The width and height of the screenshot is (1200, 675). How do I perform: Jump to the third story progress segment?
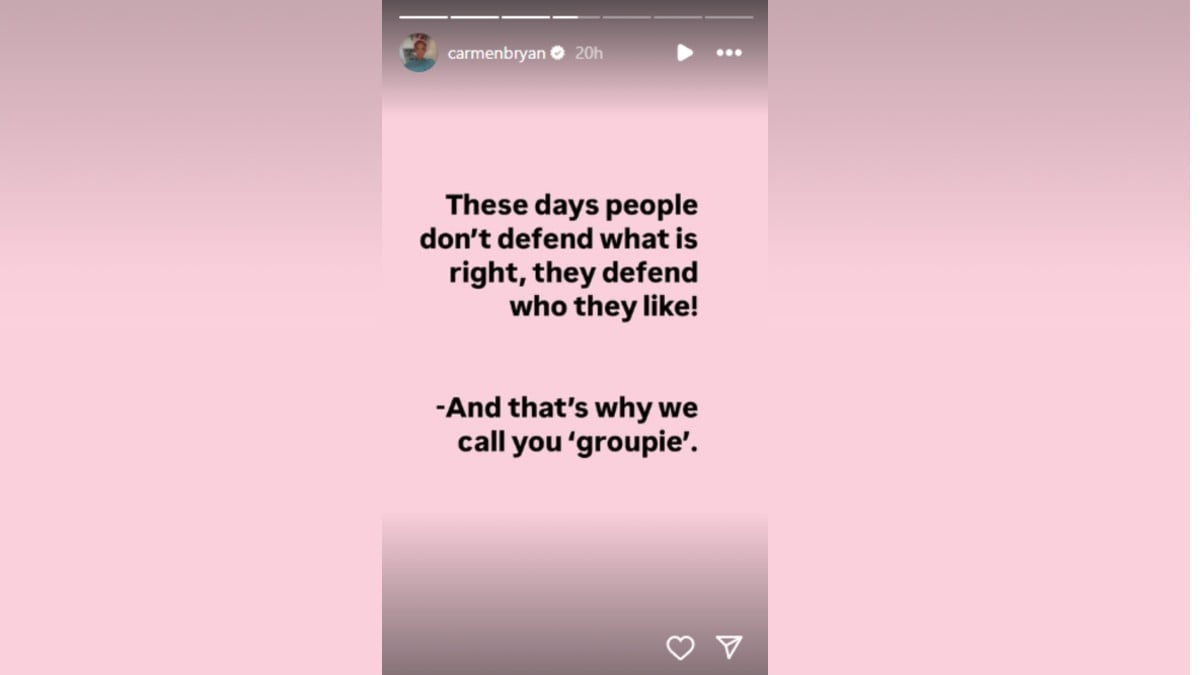526,17
